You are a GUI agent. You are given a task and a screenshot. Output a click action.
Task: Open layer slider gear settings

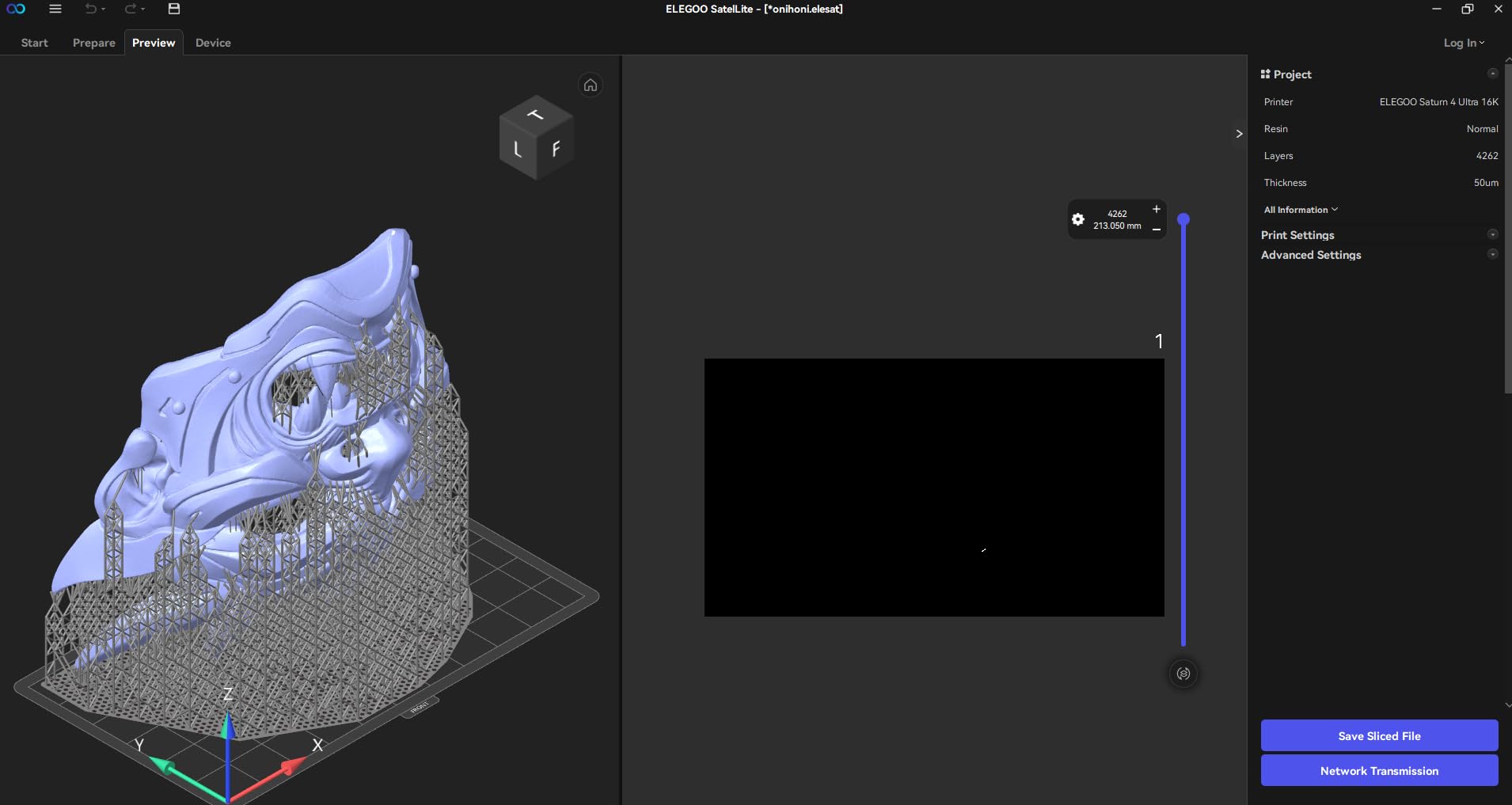tap(1077, 219)
